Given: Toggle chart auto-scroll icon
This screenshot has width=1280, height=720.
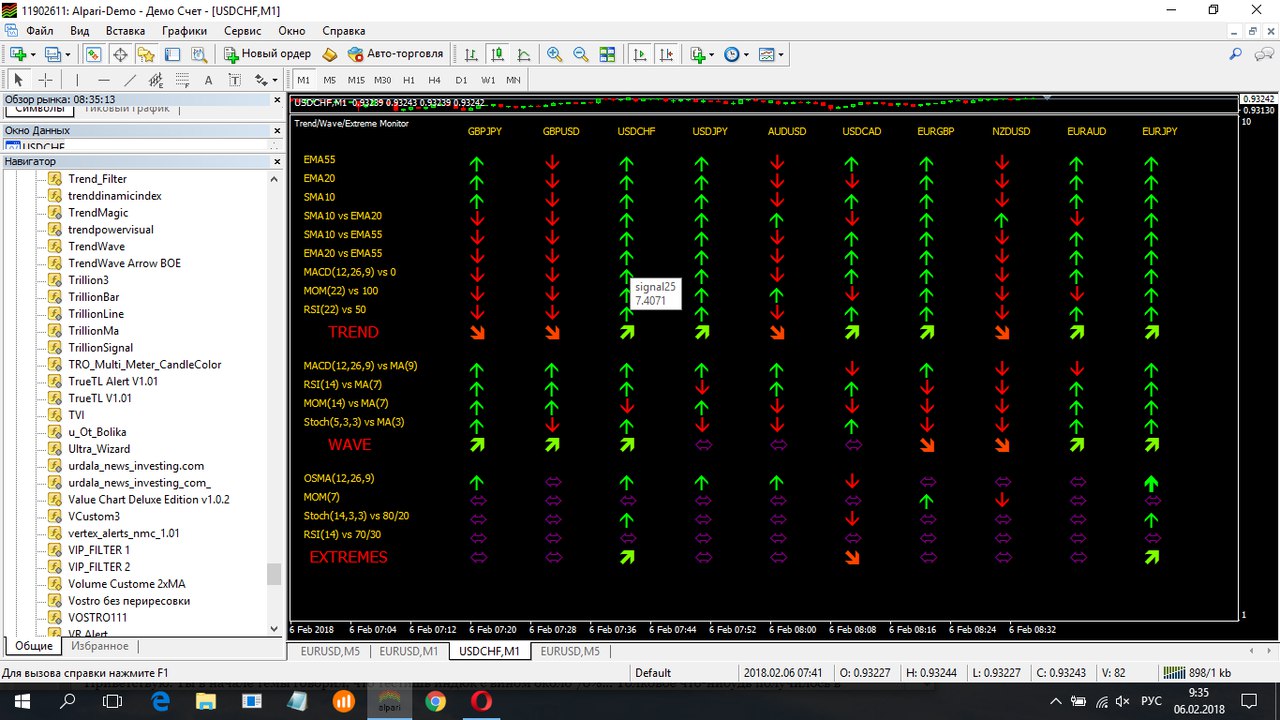Looking at the screenshot, I should point(640,54).
